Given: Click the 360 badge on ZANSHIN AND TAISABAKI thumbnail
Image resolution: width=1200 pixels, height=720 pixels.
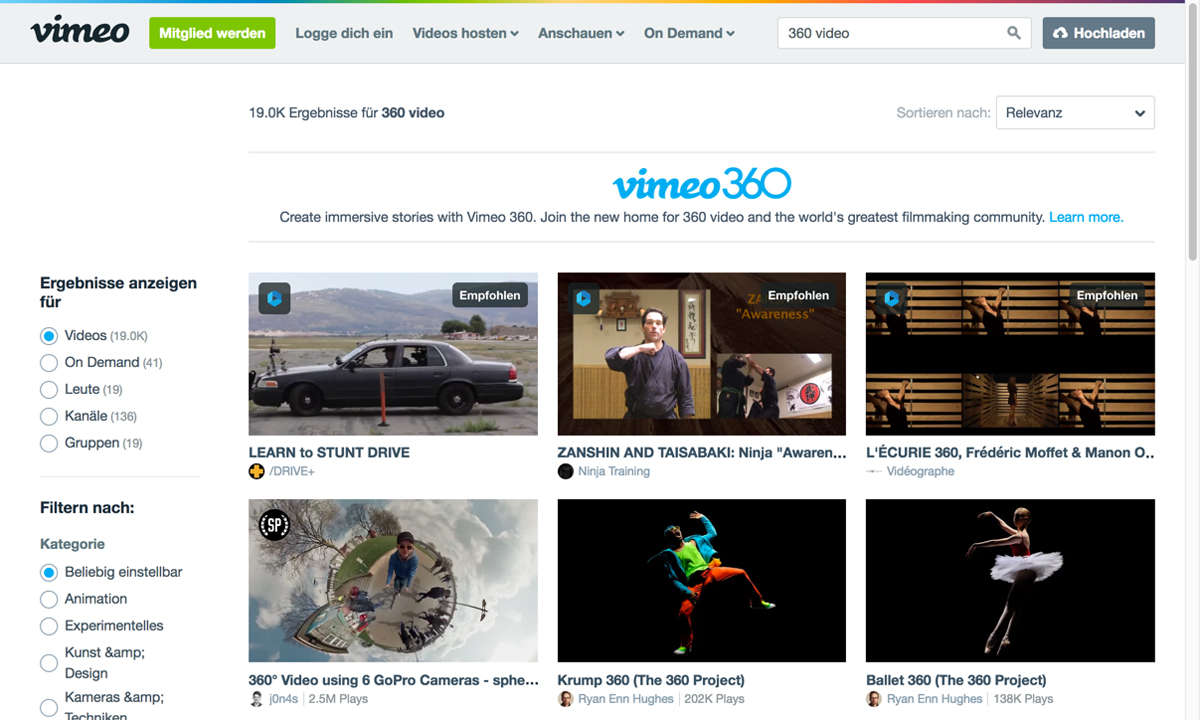Looking at the screenshot, I should coord(584,298).
